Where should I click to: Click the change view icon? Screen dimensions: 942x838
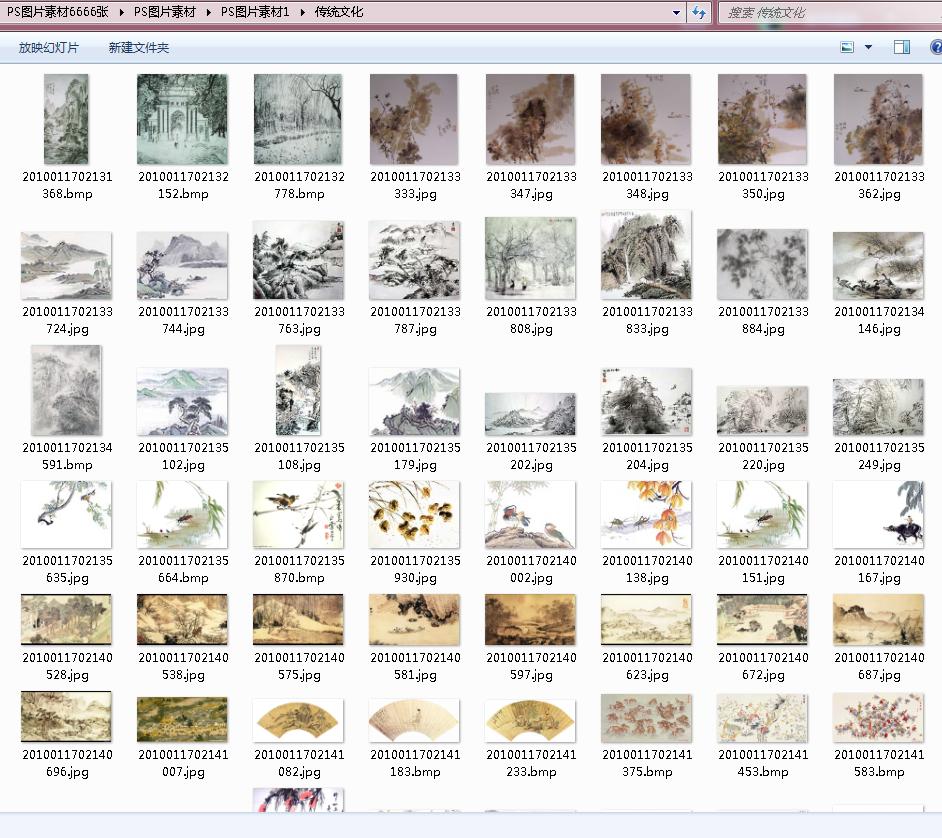pos(847,47)
